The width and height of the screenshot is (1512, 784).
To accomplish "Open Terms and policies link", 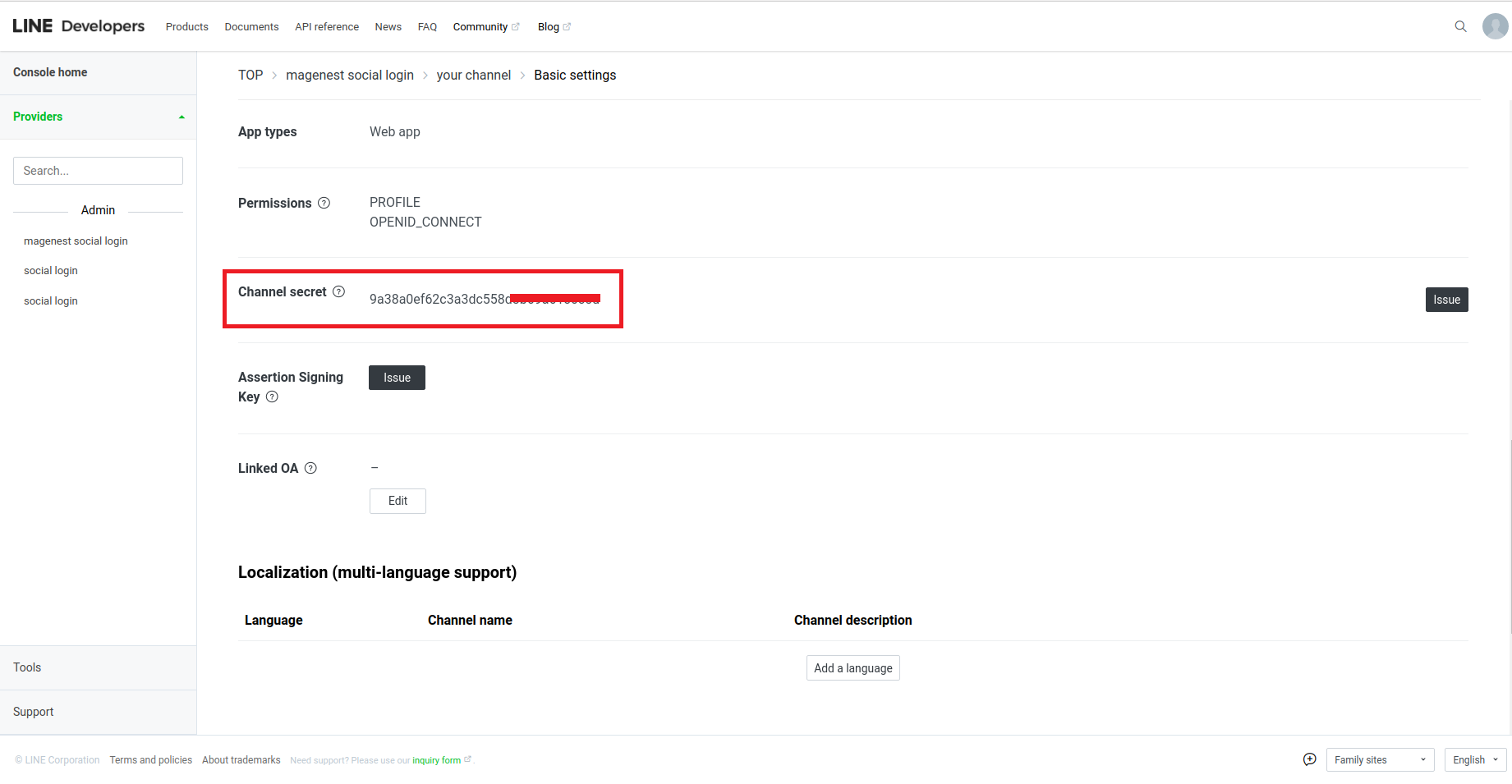I will click(151, 760).
